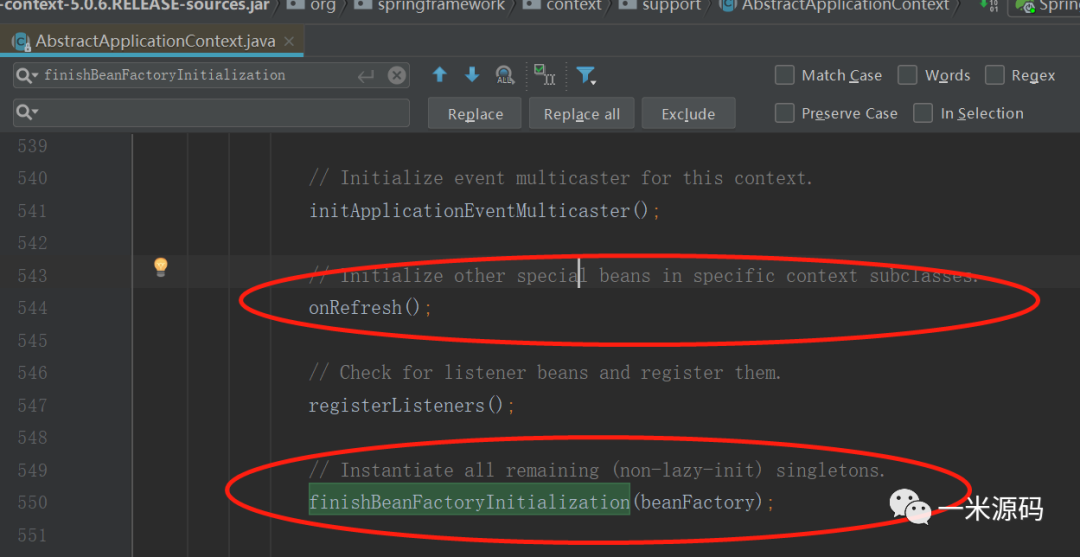Click line number 541 in gutter

click(32, 211)
